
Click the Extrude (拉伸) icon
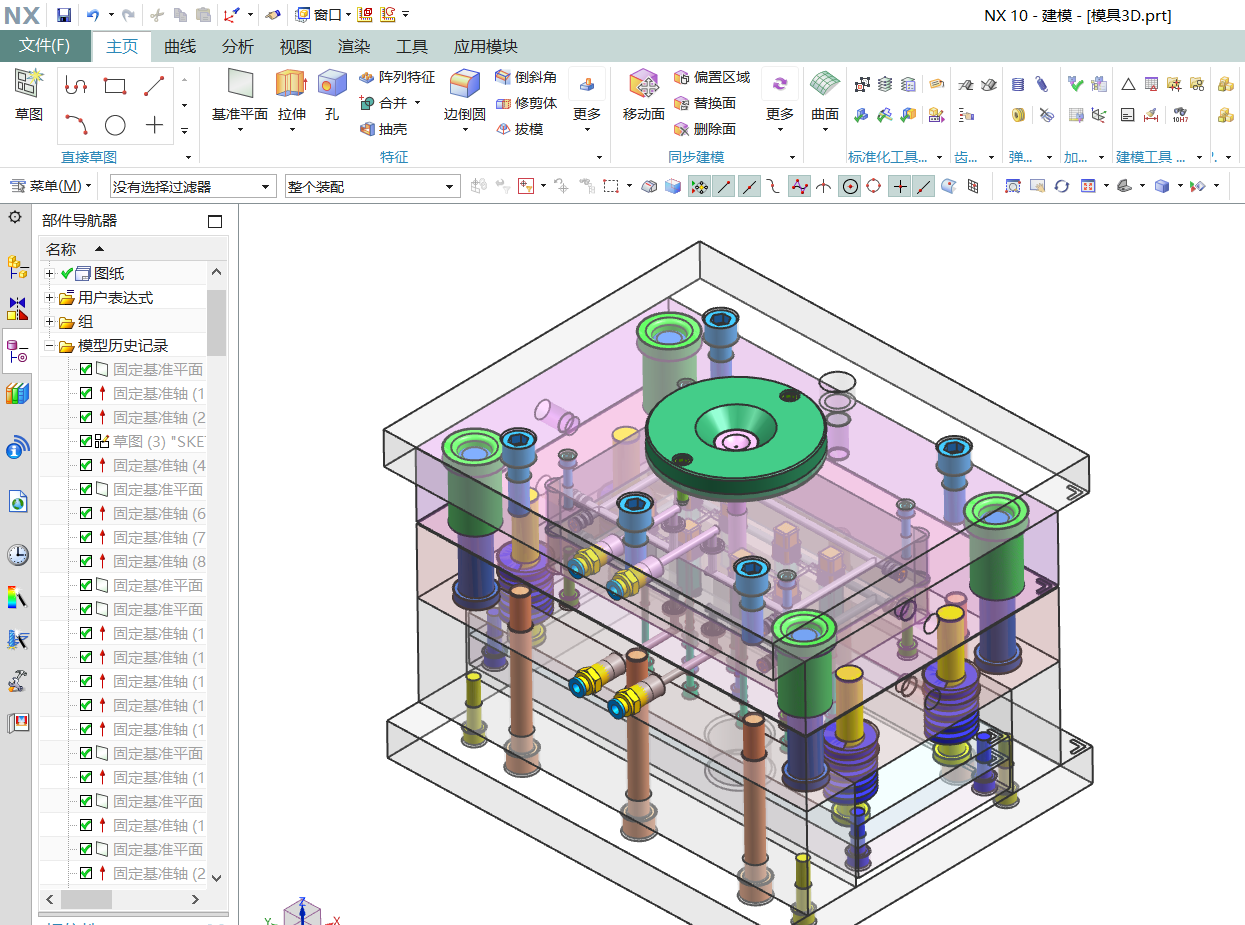point(291,84)
